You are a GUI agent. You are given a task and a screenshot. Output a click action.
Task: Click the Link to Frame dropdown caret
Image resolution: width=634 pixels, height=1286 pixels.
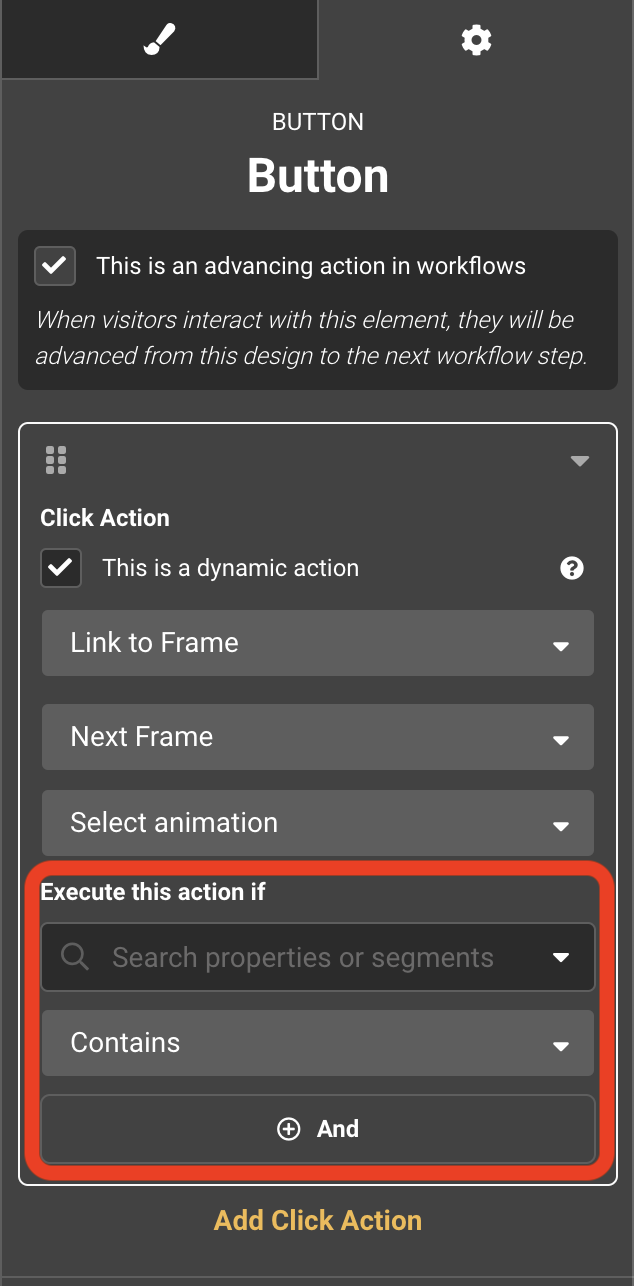point(561,646)
